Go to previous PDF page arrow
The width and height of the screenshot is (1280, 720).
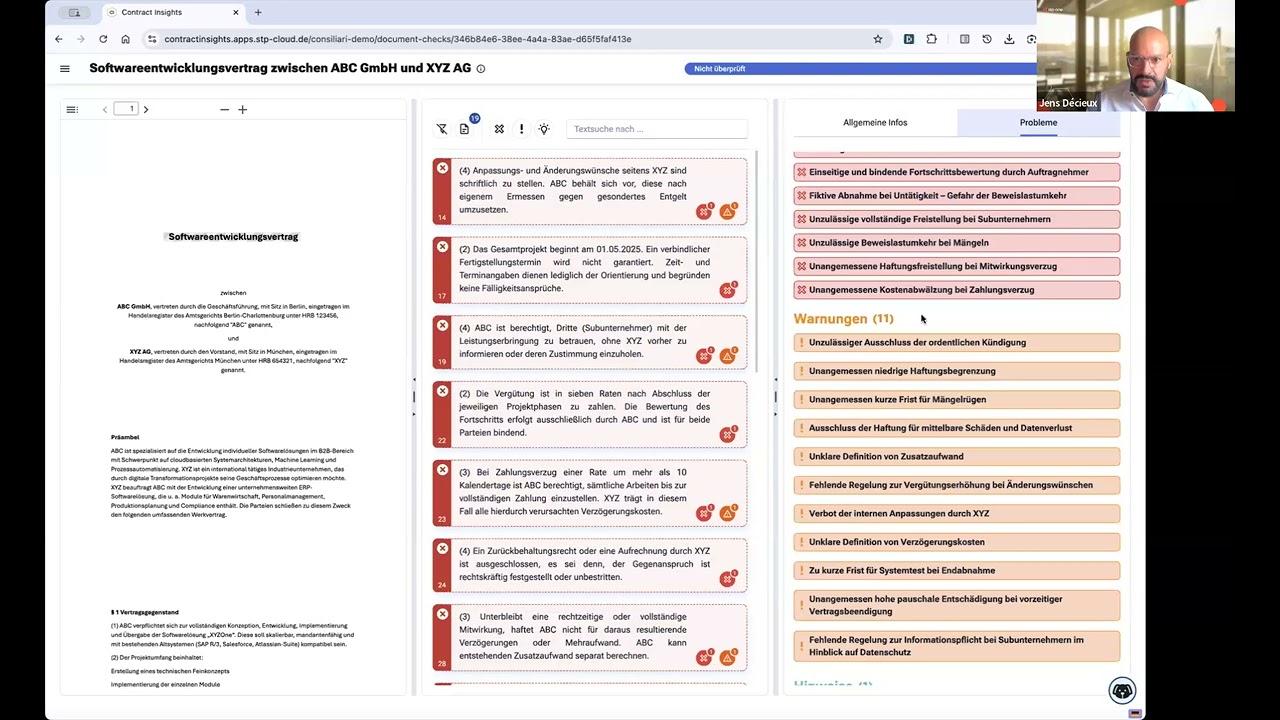coord(105,109)
